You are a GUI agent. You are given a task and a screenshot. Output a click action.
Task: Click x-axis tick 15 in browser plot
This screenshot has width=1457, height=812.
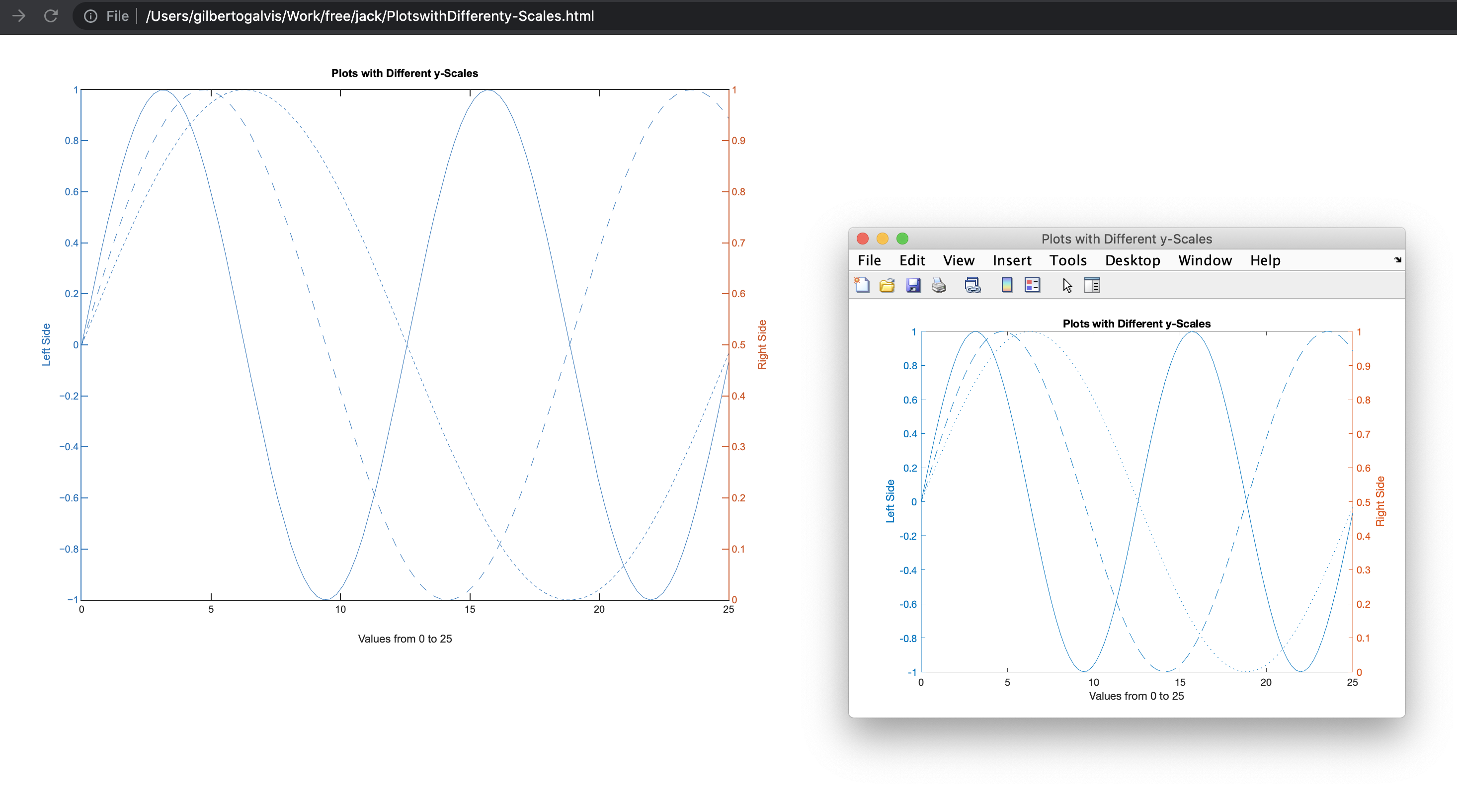pyautogui.click(x=470, y=610)
